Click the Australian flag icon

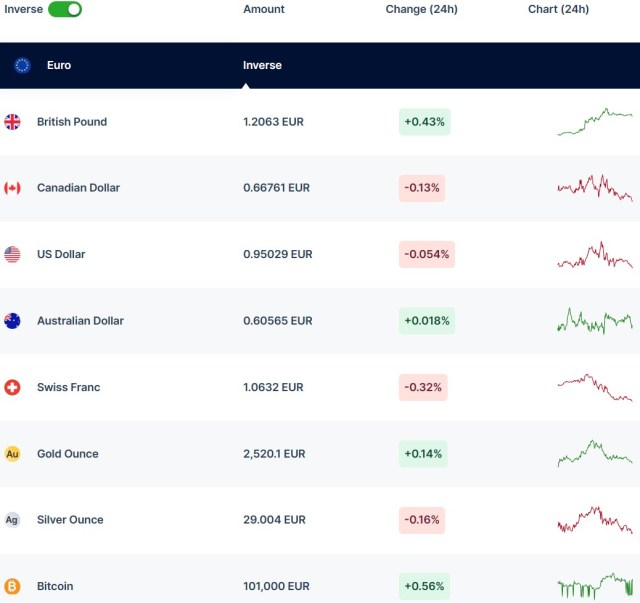[x=12, y=321]
